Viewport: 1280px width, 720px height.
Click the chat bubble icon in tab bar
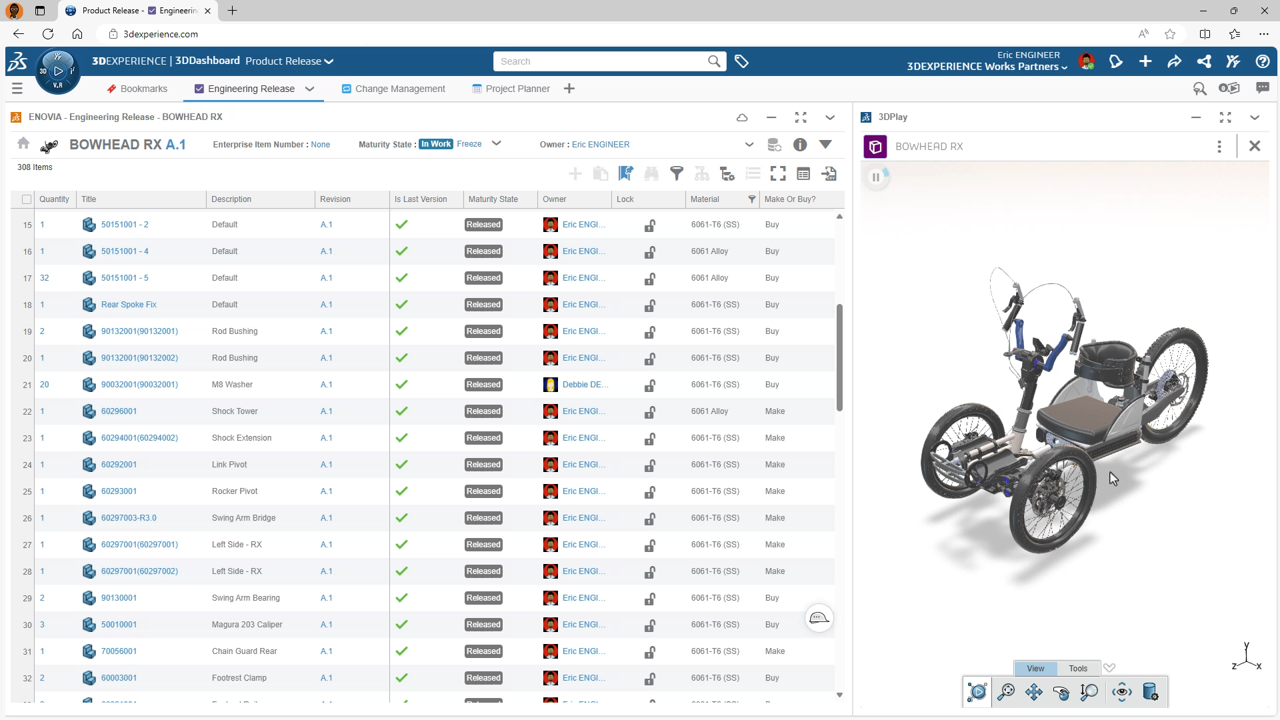[x=1262, y=88]
